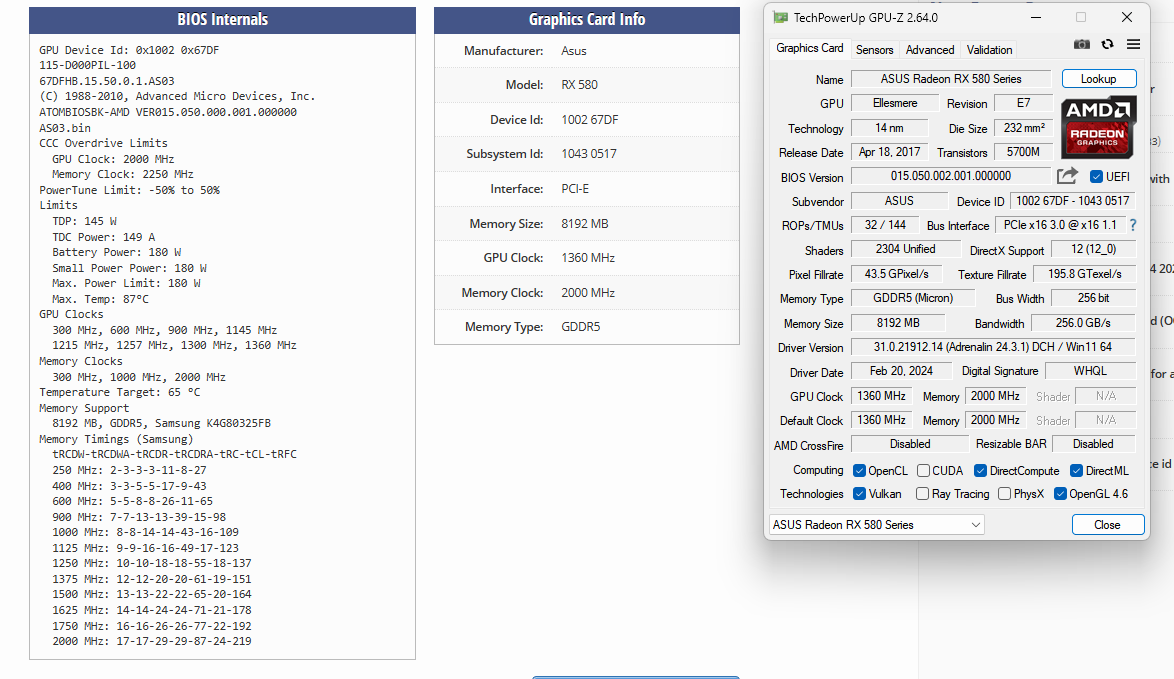Viewport: 1174px width, 679px height.
Task: Click the AMD CrossFire field showing Disabled
Action: [910, 444]
